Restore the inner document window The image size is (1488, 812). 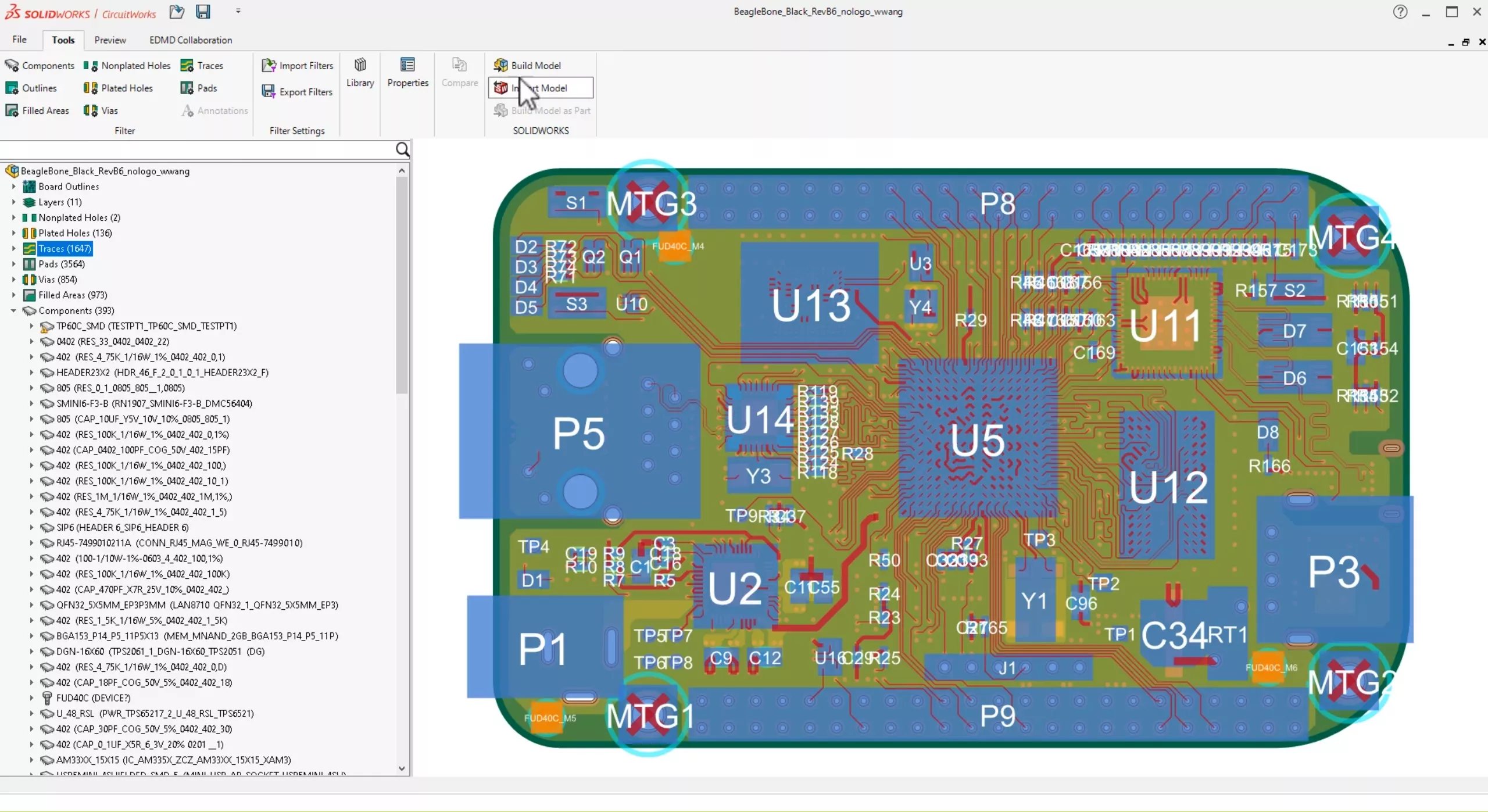(x=1466, y=42)
